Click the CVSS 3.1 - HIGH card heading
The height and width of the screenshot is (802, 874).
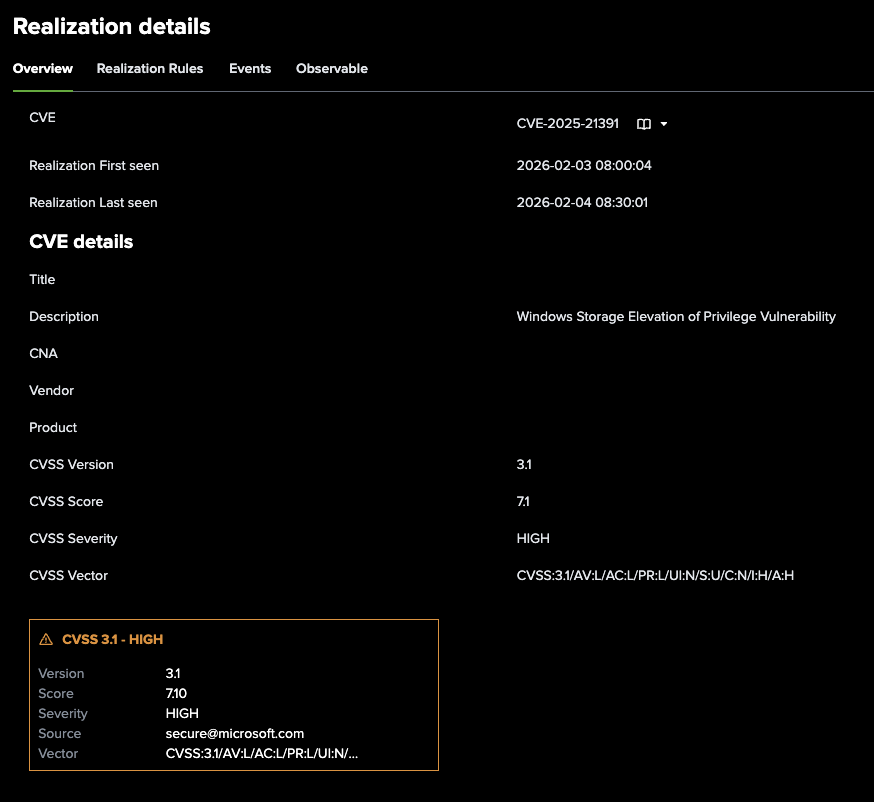pos(112,639)
